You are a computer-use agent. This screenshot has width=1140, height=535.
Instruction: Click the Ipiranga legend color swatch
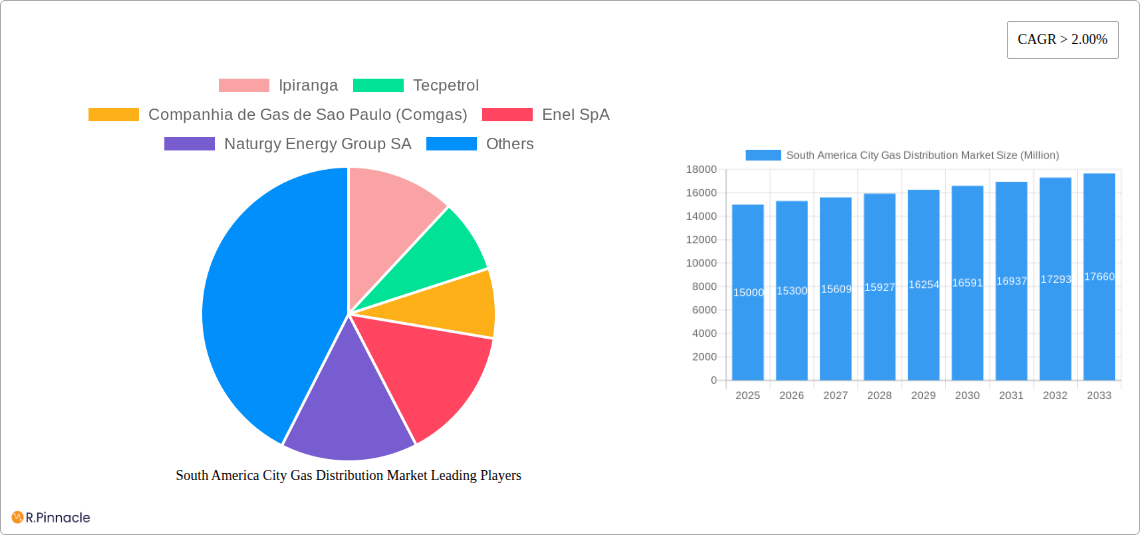[244, 86]
